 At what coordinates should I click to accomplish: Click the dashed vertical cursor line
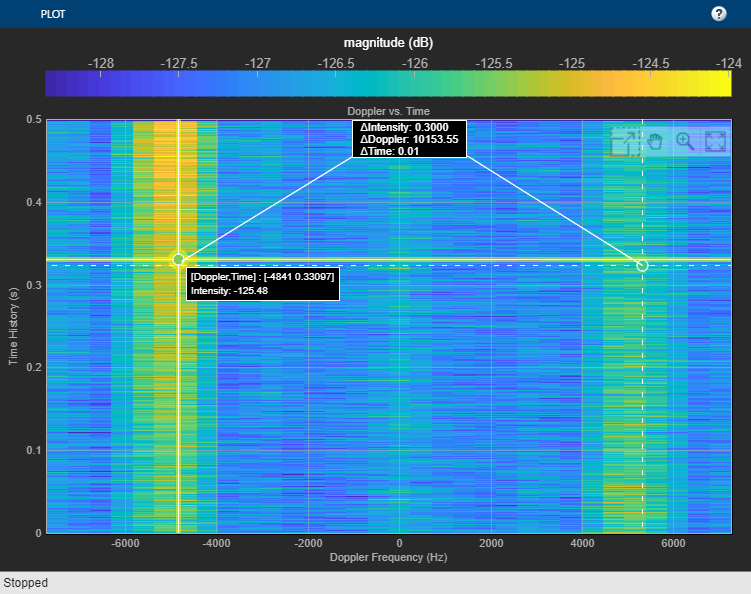tap(642, 420)
